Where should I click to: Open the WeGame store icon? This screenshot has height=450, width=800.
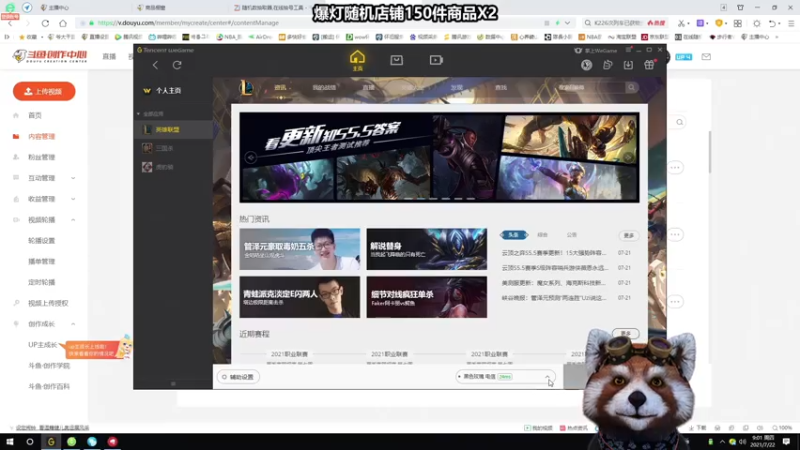pyautogui.click(x=396, y=60)
